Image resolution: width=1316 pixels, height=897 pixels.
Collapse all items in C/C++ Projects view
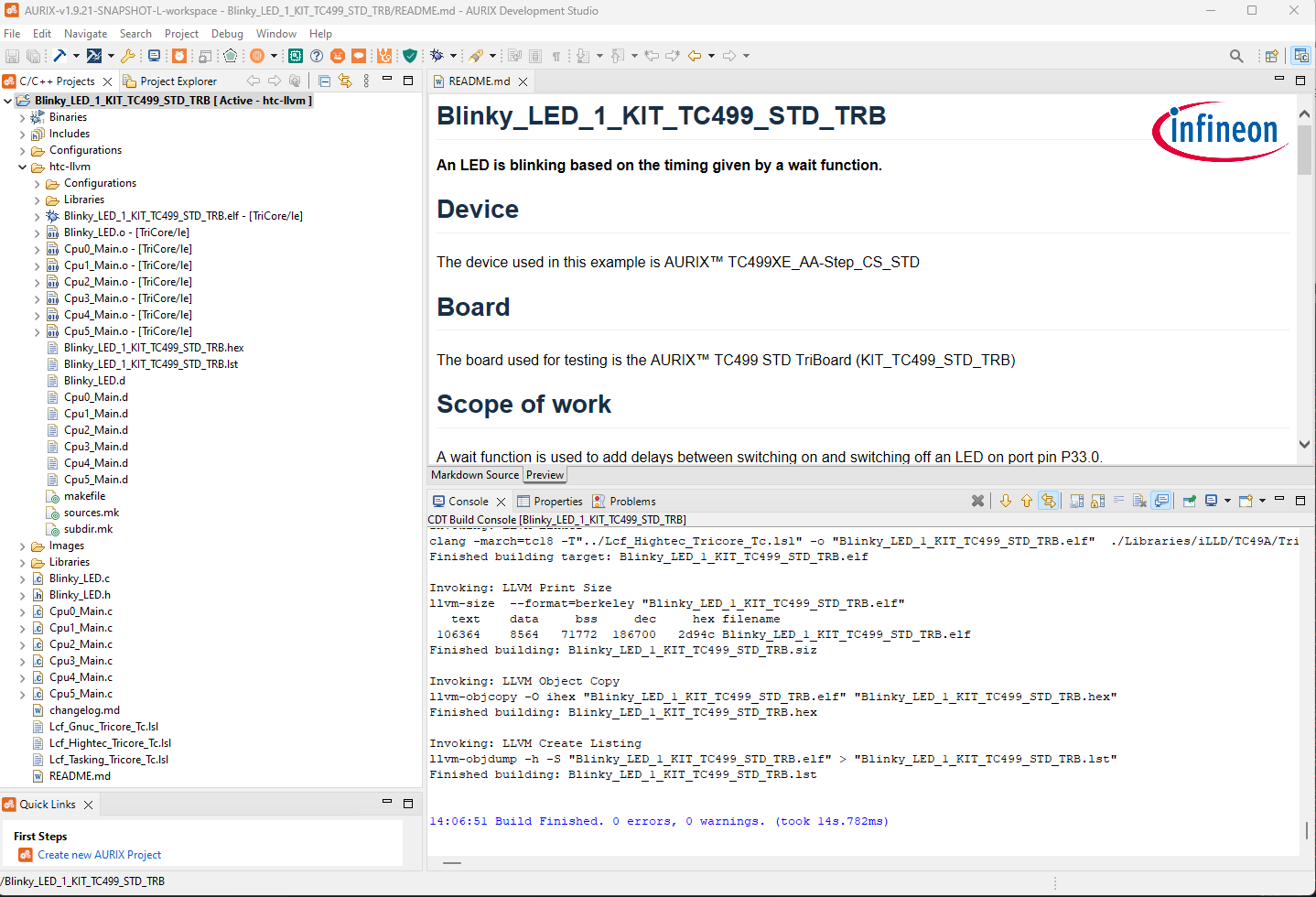click(x=324, y=81)
